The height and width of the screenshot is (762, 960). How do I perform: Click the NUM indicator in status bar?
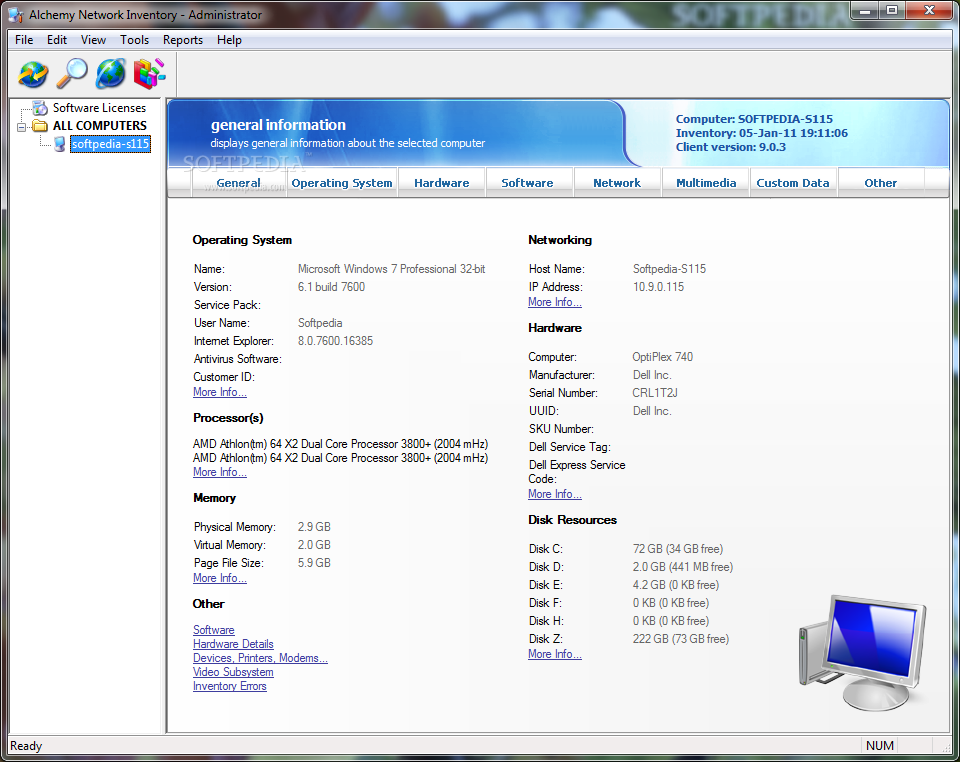coord(880,746)
